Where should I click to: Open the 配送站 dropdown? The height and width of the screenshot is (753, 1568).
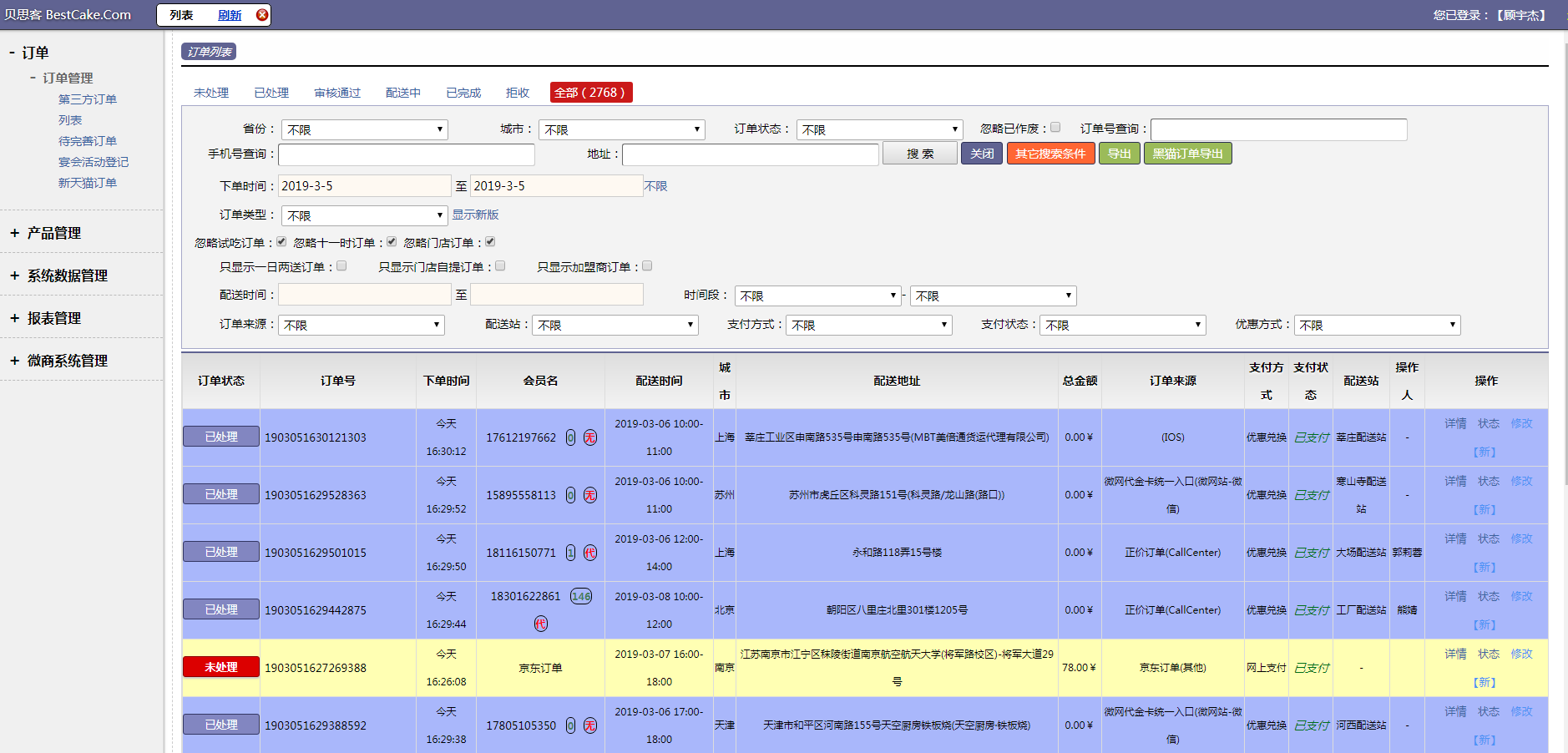click(615, 325)
